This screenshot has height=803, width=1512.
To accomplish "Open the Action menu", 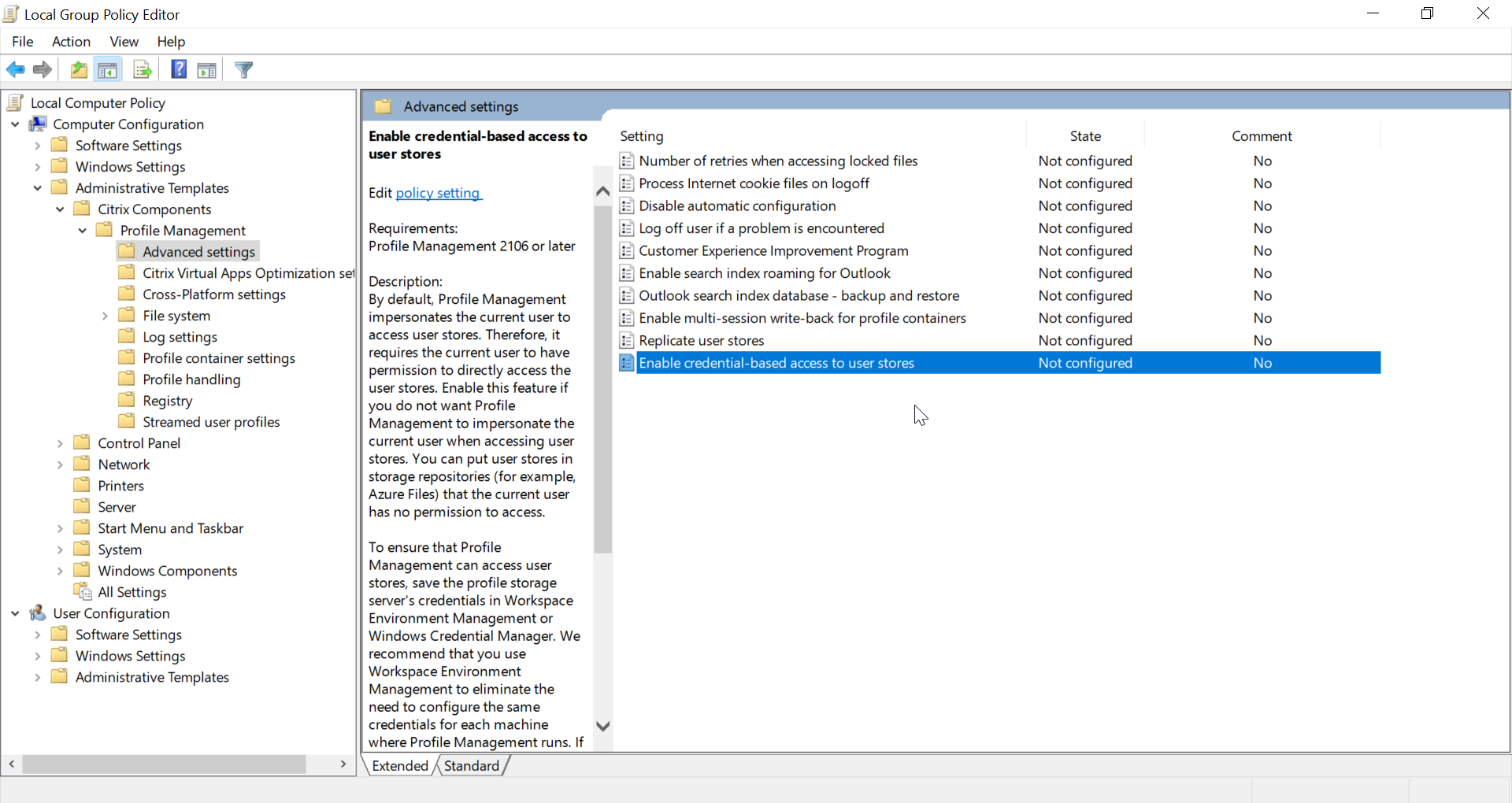I will pyautogui.click(x=71, y=42).
